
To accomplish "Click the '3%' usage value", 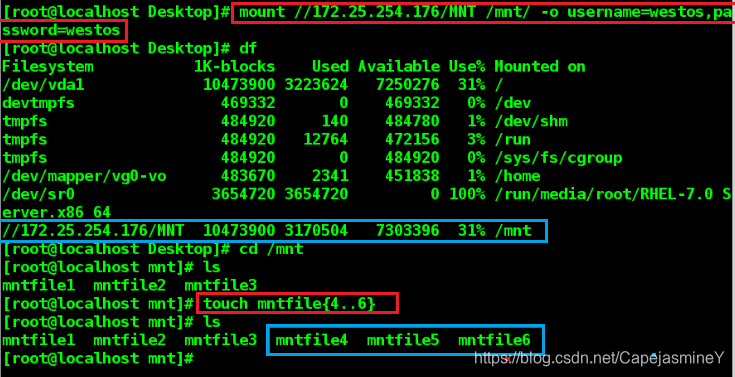I will point(476,140).
